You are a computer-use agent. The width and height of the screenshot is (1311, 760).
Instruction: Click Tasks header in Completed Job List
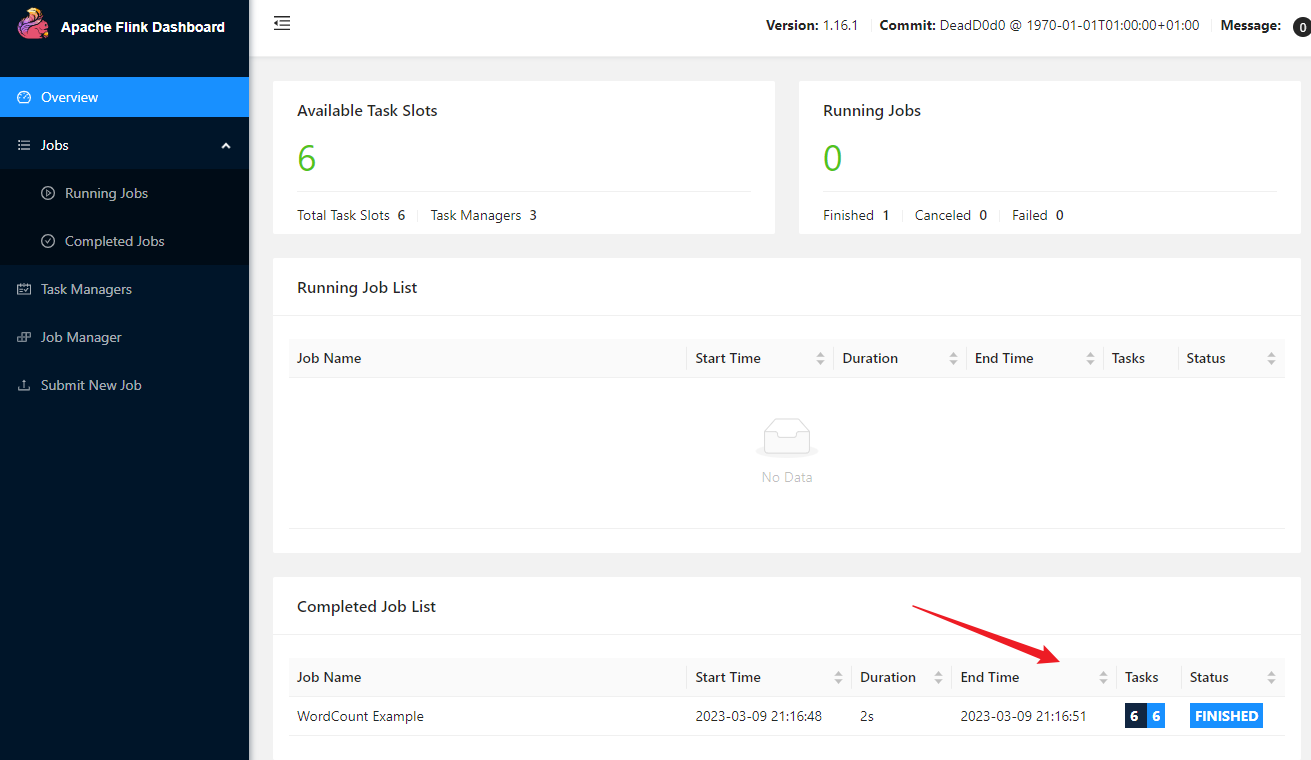[x=1141, y=677]
